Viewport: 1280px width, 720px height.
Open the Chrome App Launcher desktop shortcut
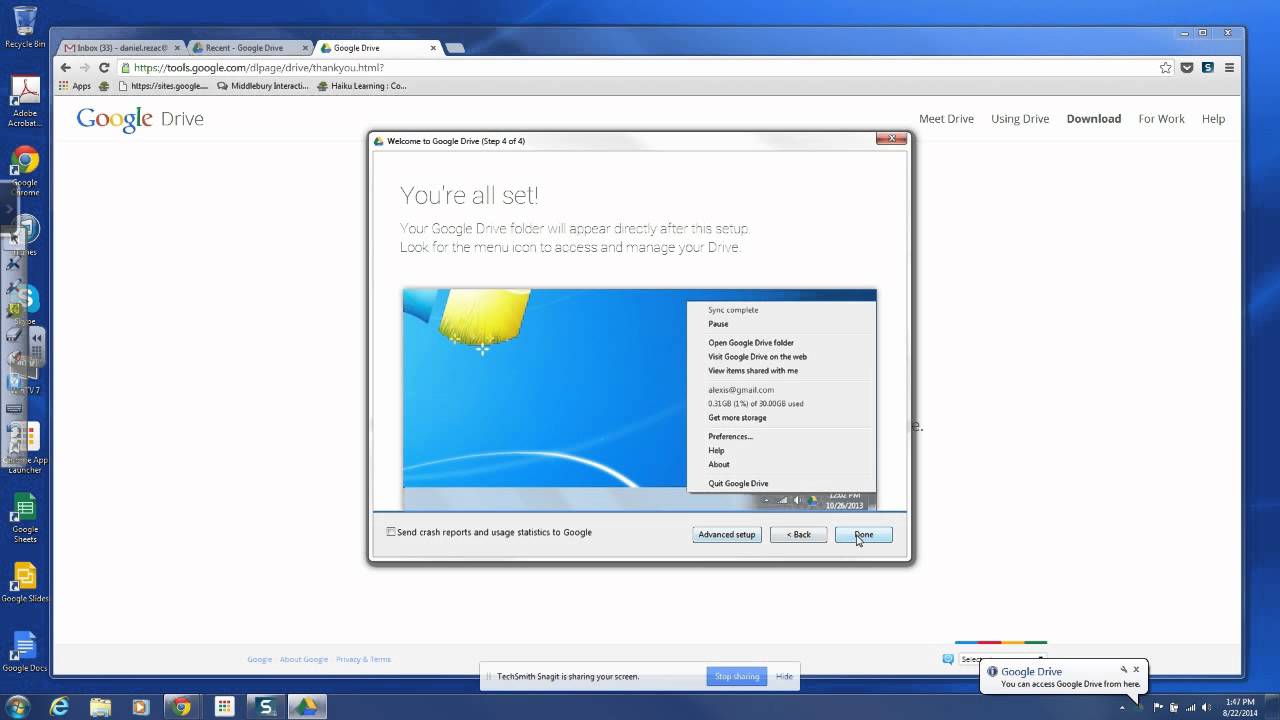pyautogui.click(x=25, y=448)
